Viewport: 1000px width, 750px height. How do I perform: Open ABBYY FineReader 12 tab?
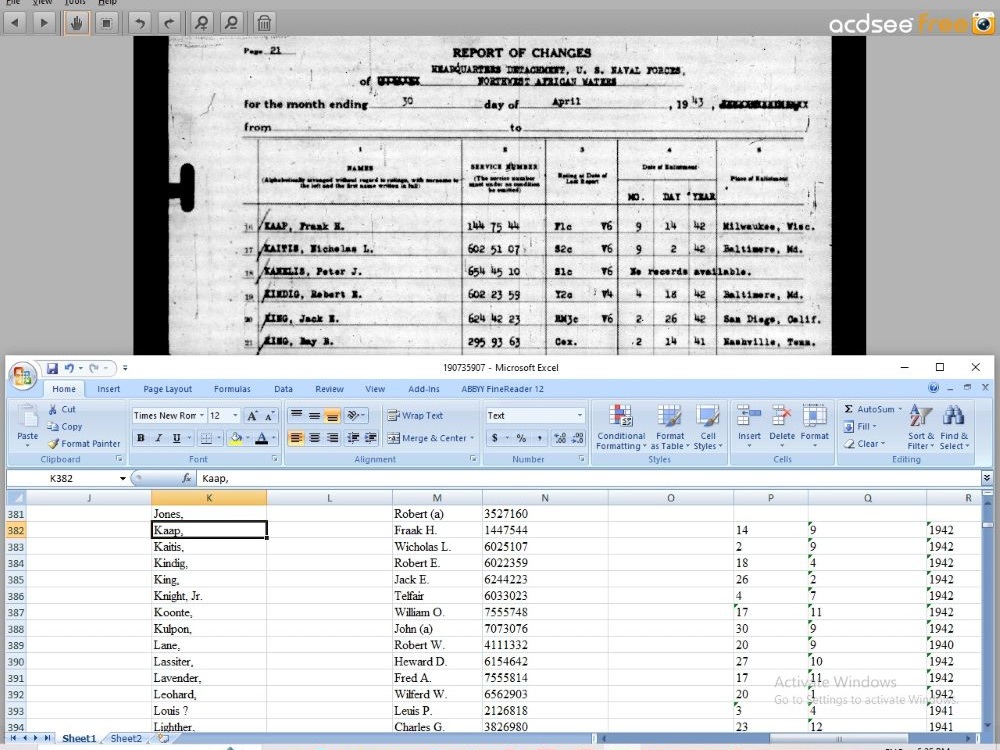[x=503, y=389]
